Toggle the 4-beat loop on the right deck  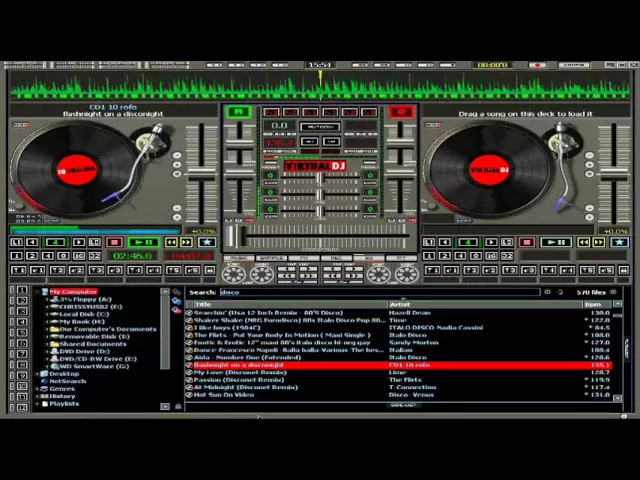pyautogui.click(x=468, y=242)
